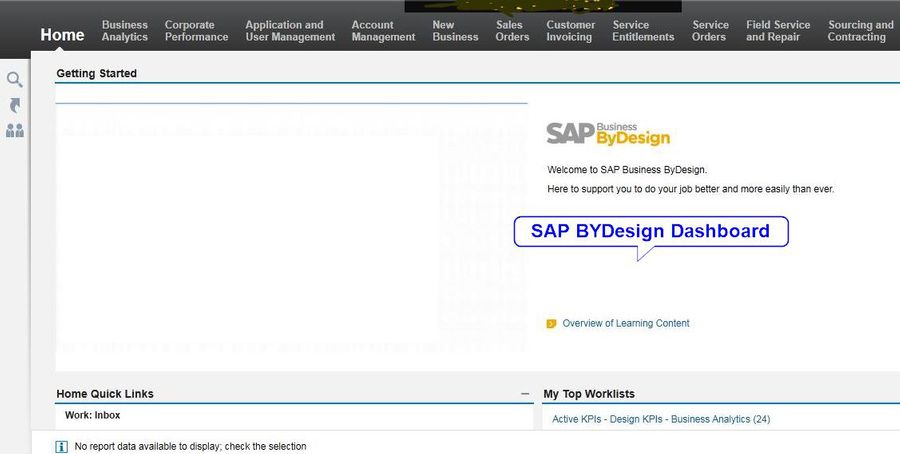Click the Home Quick Links heading
900x454 pixels.
105,394
